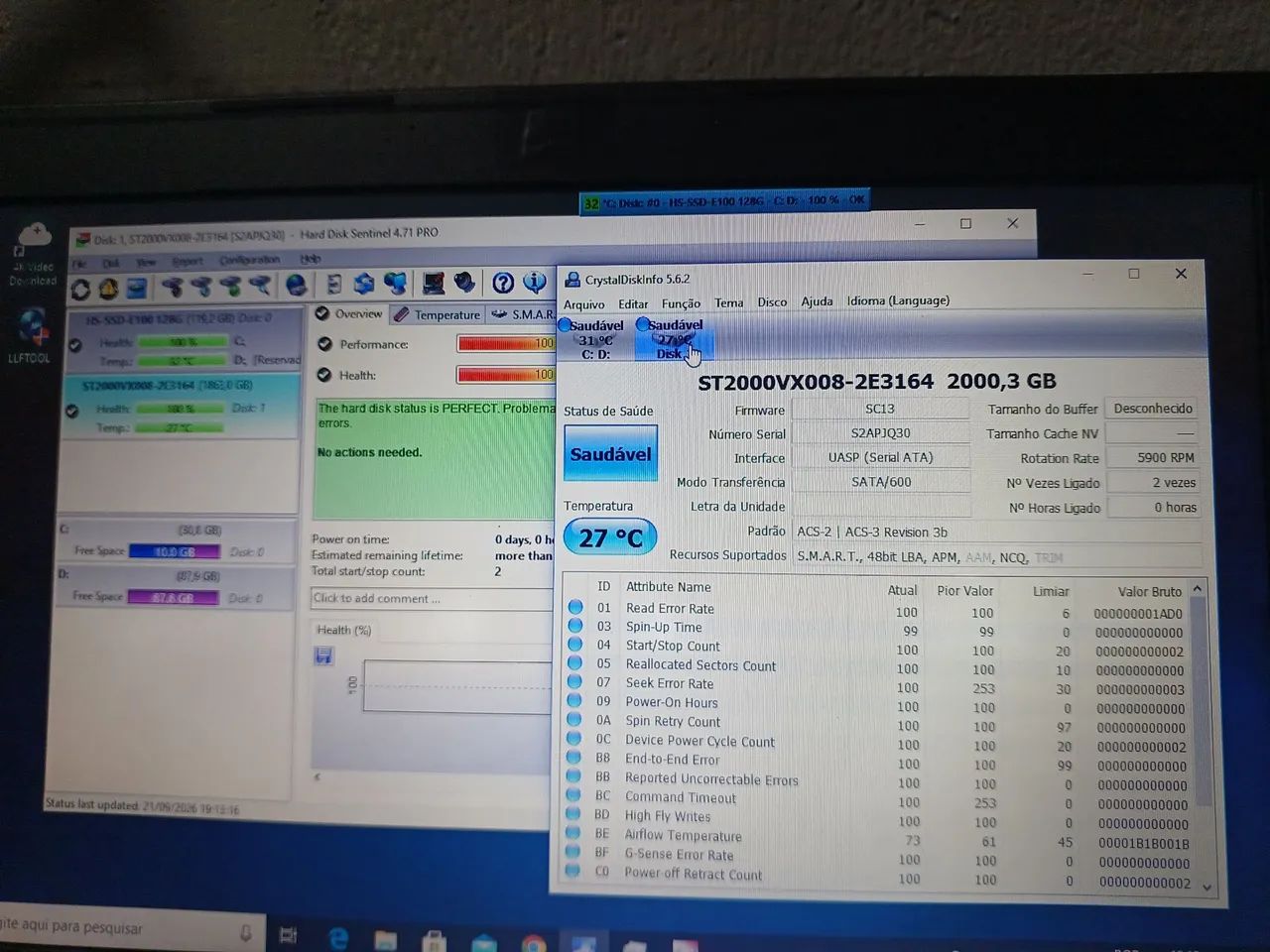Click the save floppy icon in Health (%) panel
Screen dimensions: 1270x952
click(x=323, y=655)
